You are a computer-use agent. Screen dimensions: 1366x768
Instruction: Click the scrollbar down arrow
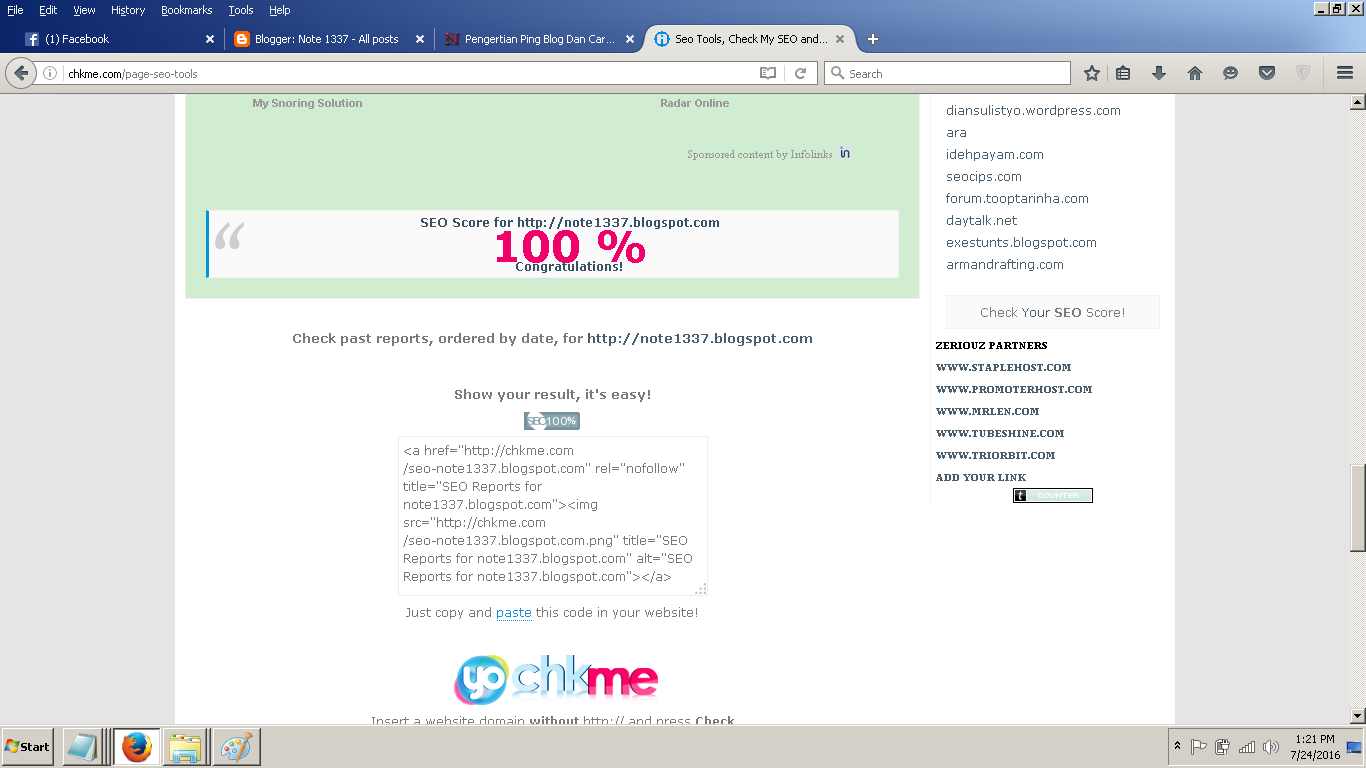point(1357,716)
